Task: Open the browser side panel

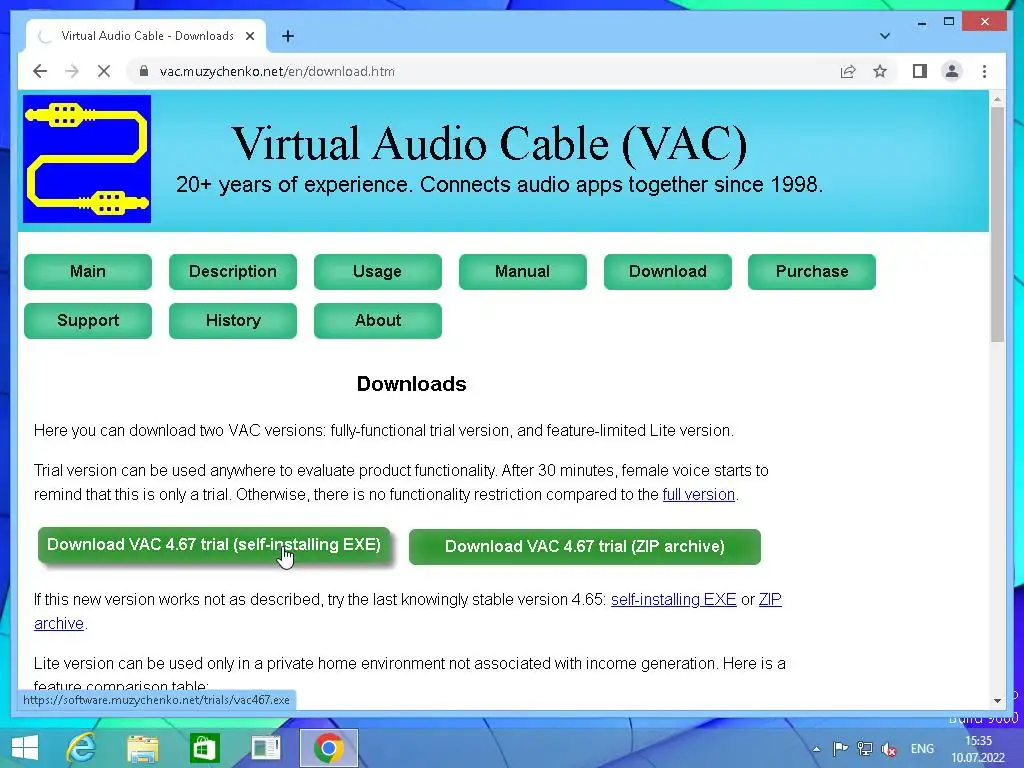Action: coord(920,71)
